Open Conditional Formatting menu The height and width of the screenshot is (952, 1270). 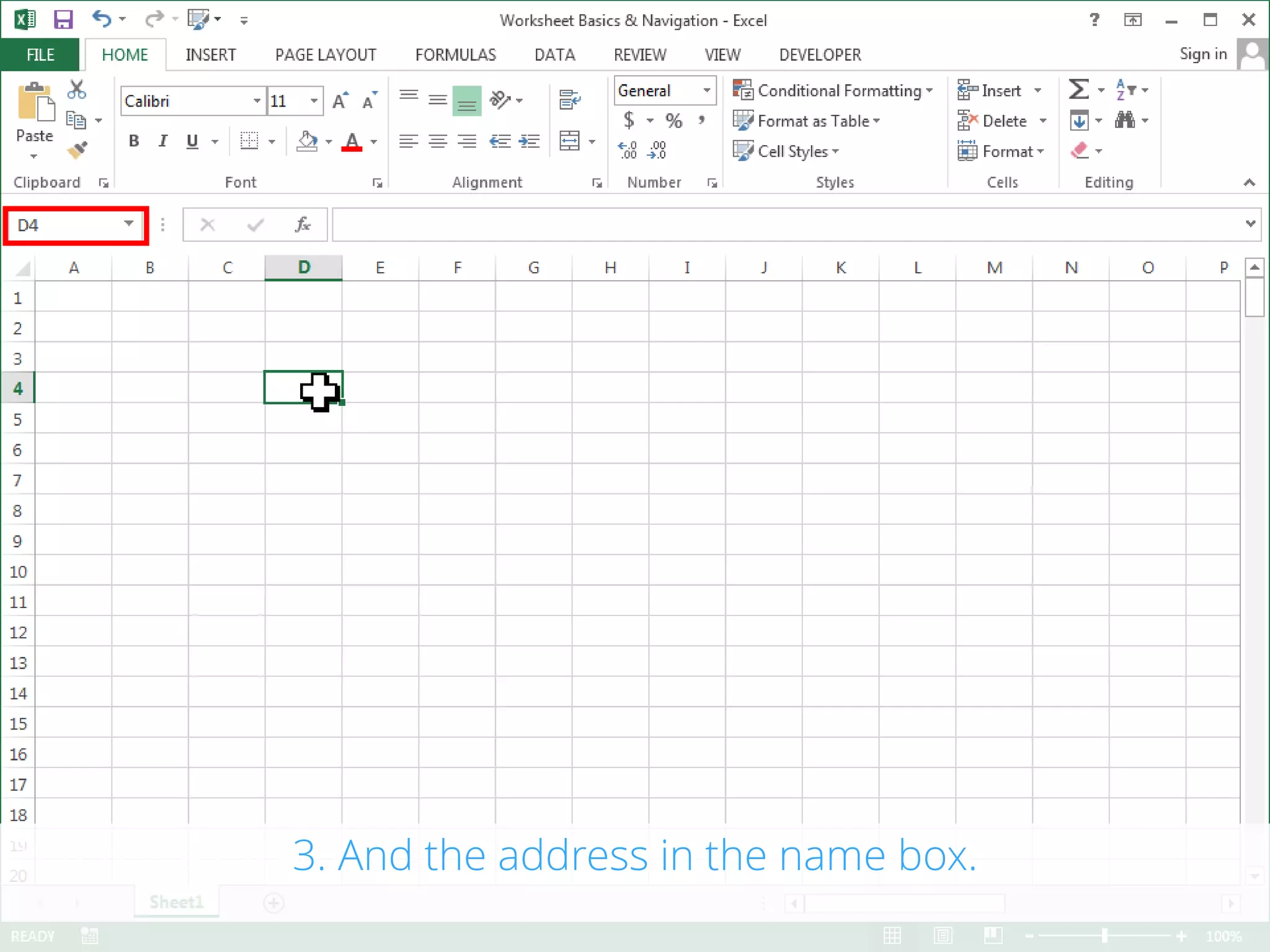[832, 90]
